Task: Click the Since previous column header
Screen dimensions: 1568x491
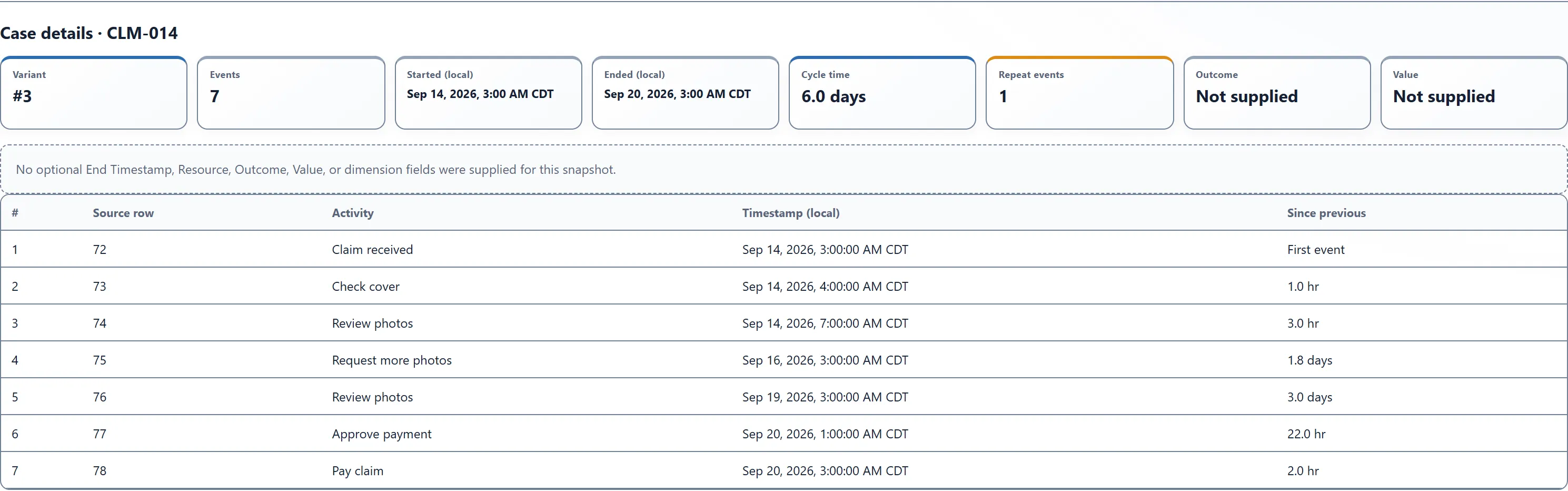Action: pyautogui.click(x=1326, y=213)
